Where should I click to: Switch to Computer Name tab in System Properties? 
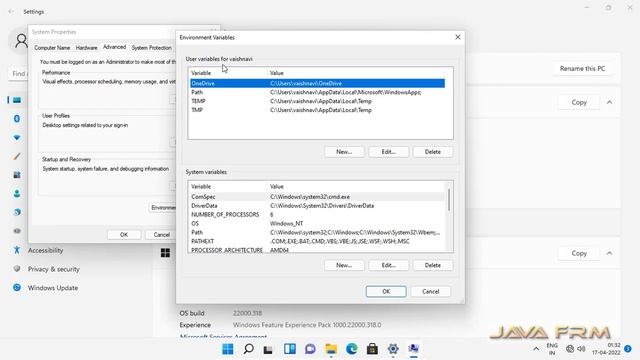(x=52, y=48)
